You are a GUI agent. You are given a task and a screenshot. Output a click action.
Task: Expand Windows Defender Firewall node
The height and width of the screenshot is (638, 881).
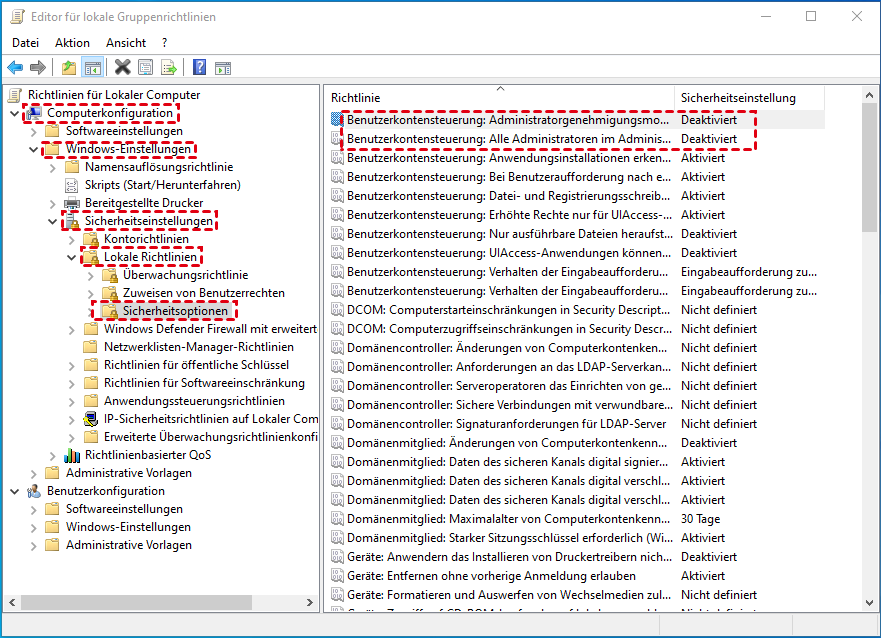[72, 329]
